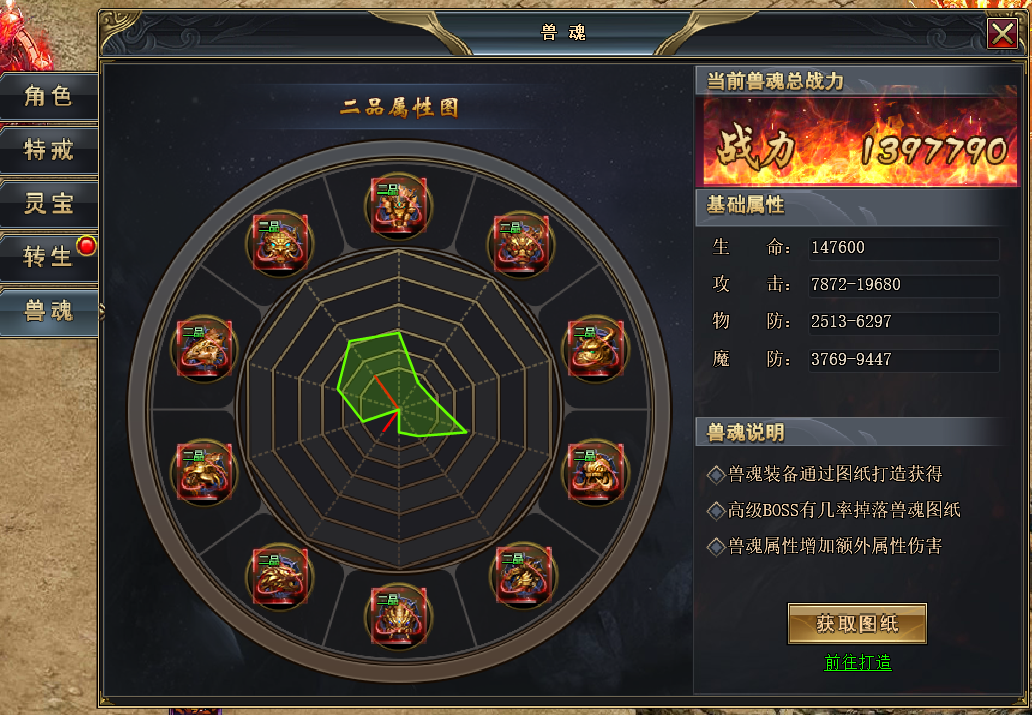Viewport: 1032px width, 715px height.
Task: Click the upper-left beast soul icon with blue eyes
Action: coord(280,242)
